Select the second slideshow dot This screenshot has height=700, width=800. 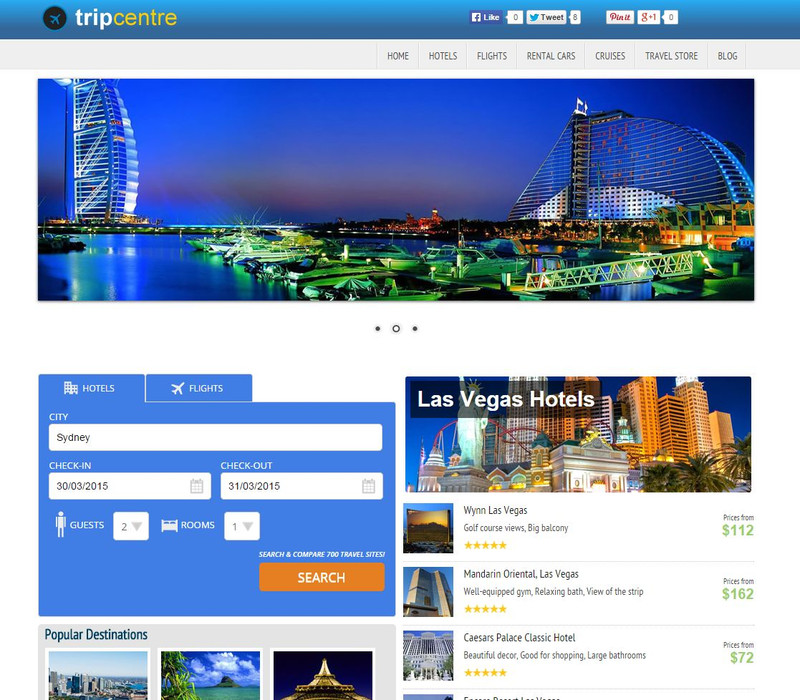point(396,329)
